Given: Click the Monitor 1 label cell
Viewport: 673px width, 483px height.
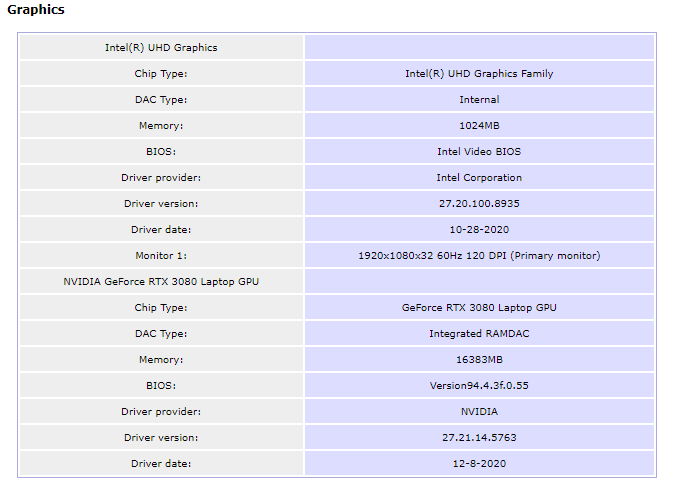Looking at the screenshot, I should [161, 255].
